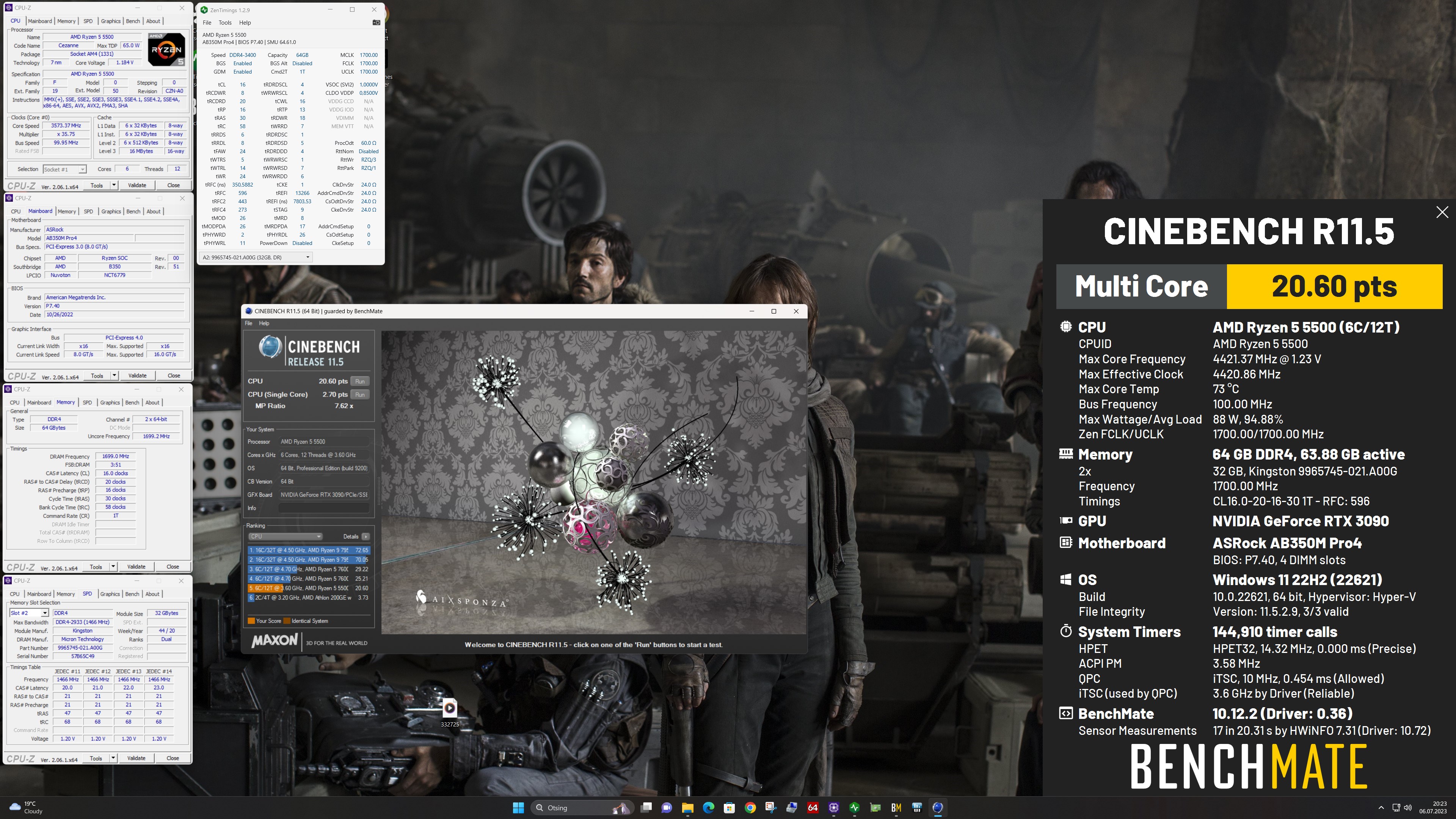Viewport: 1456px width, 819px height.
Task: Open Mainboard tab in CPU-Z SPD window
Action: tap(39, 594)
